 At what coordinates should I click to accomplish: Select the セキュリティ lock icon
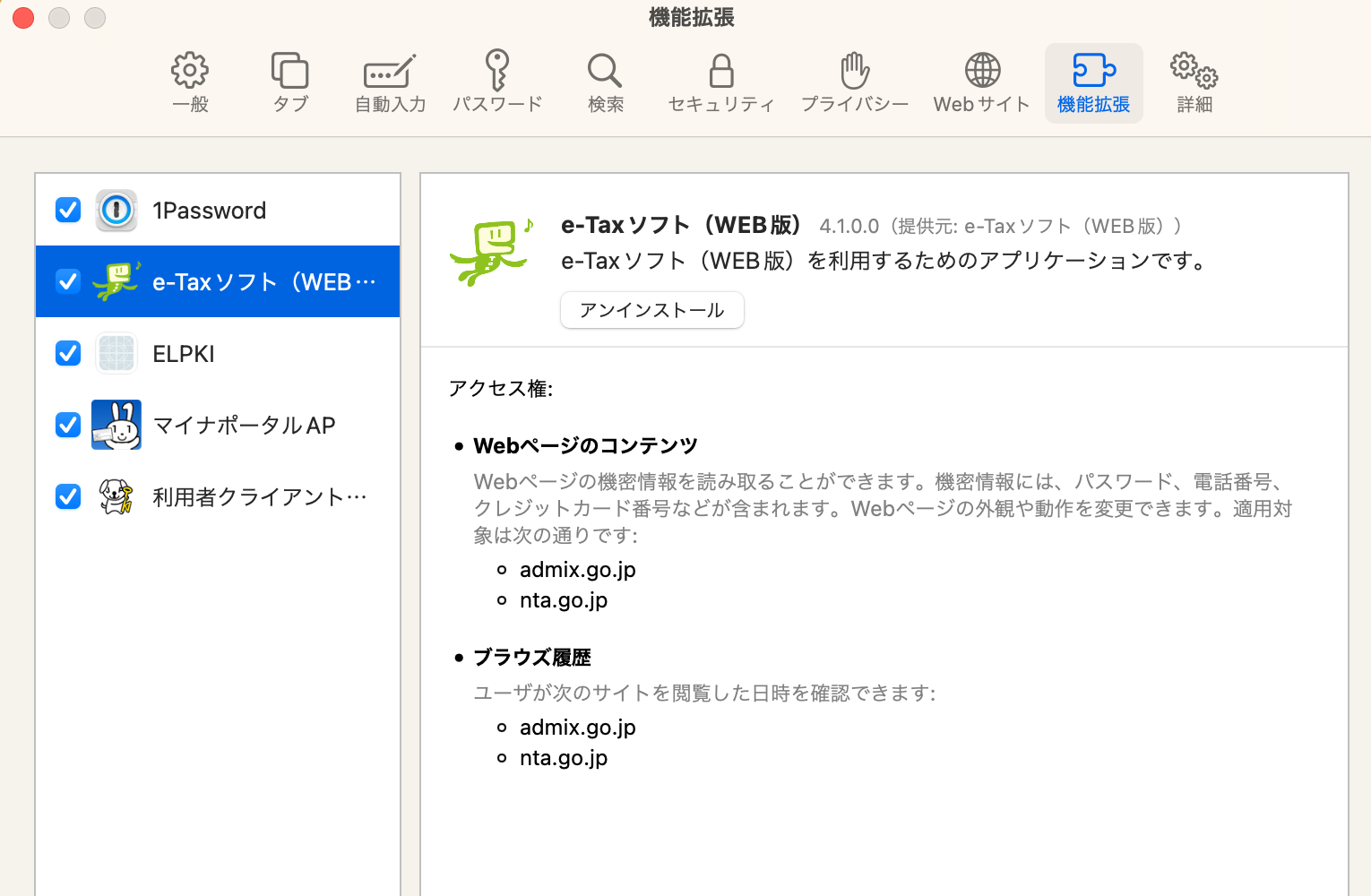[x=720, y=72]
